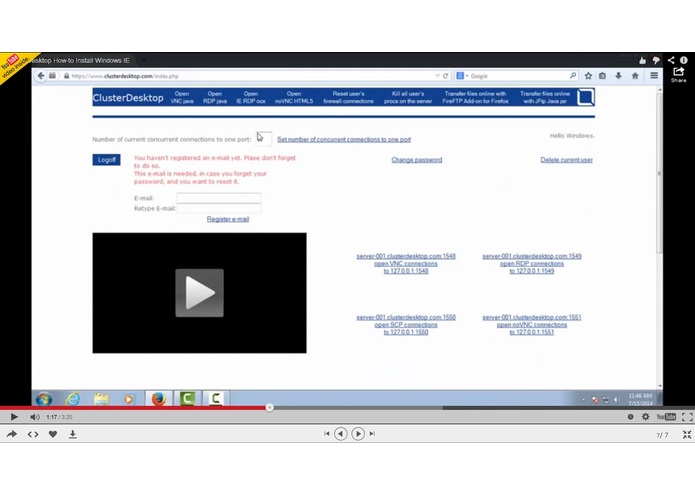The width and height of the screenshot is (695, 494).
Task: Select Transfer files with FireFTP Add-on
Action: coord(476,97)
